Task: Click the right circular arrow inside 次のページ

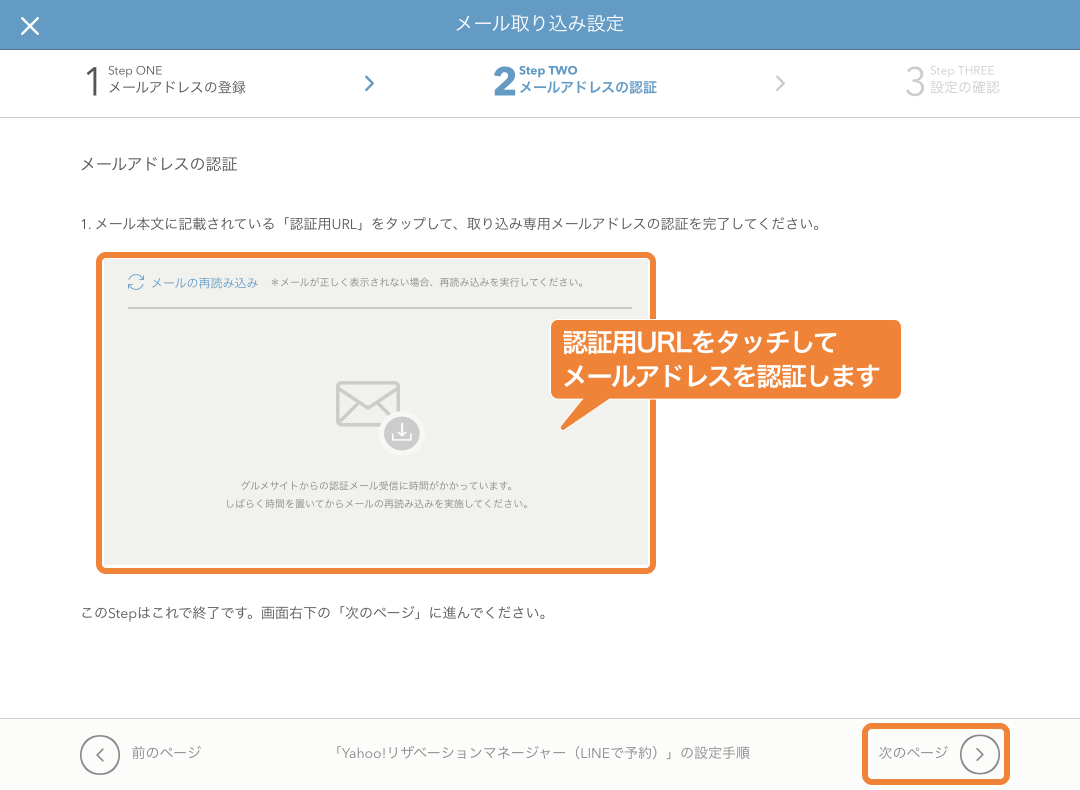Action: [979, 755]
